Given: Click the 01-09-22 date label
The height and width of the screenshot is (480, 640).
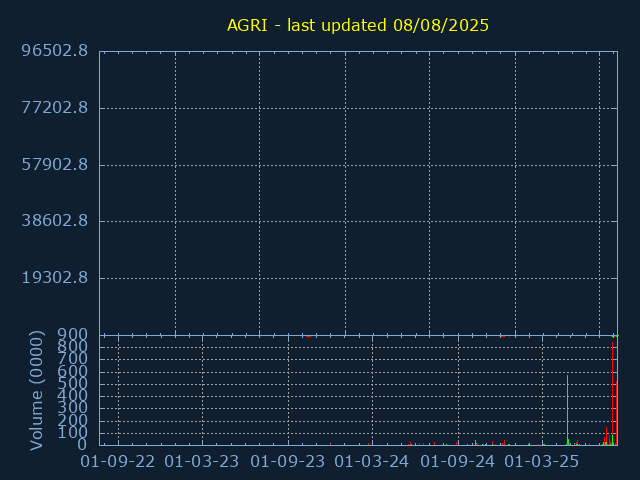Looking at the screenshot, I should 118,462.
